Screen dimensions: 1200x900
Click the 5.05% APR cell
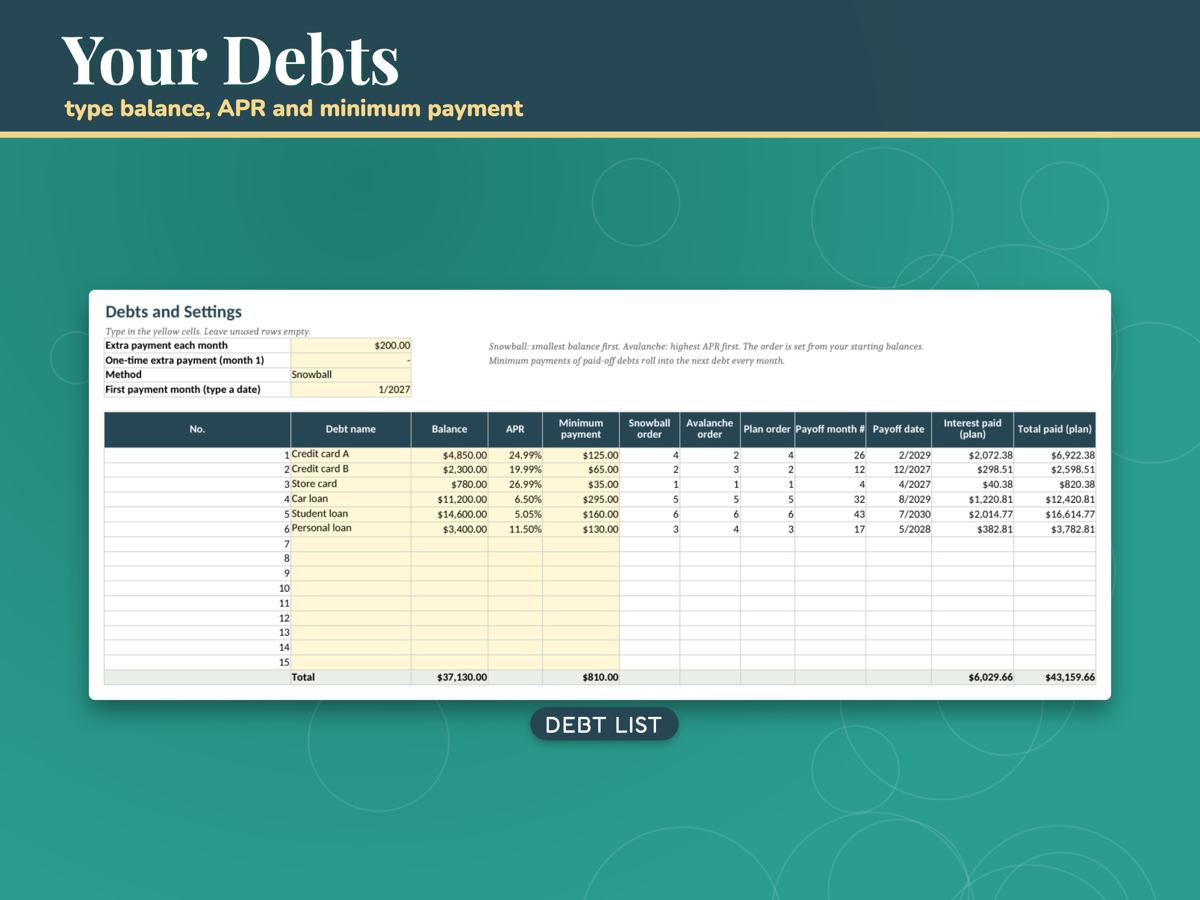pos(515,514)
